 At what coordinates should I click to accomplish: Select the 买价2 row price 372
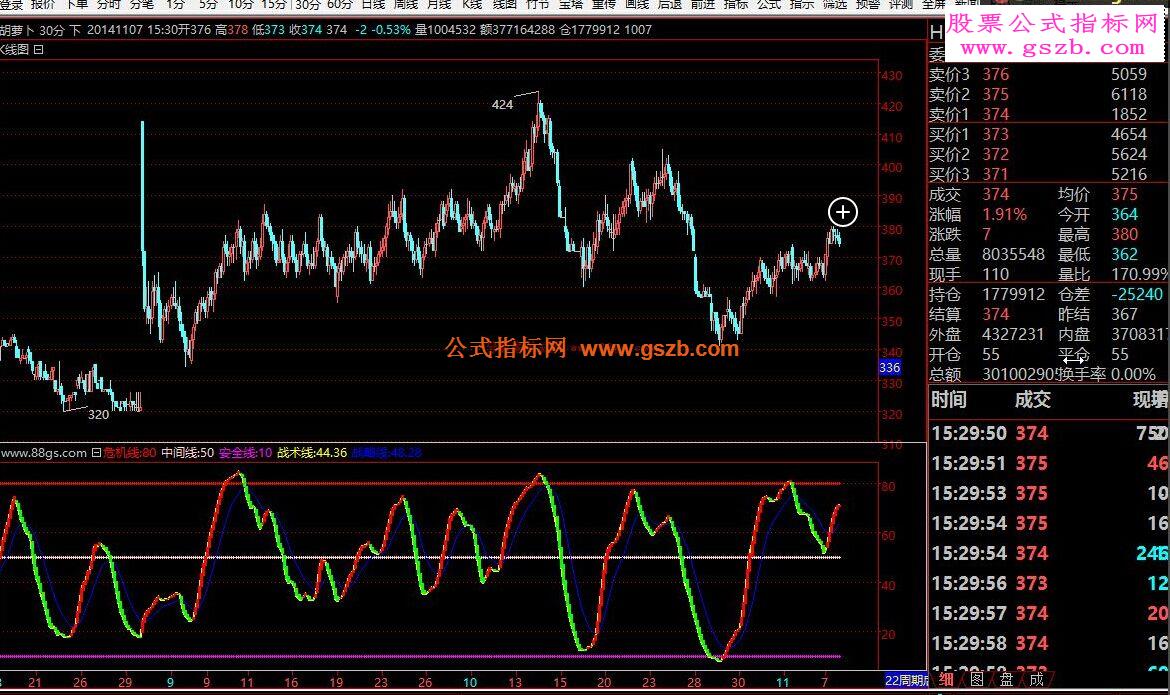click(x=995, y=155)
